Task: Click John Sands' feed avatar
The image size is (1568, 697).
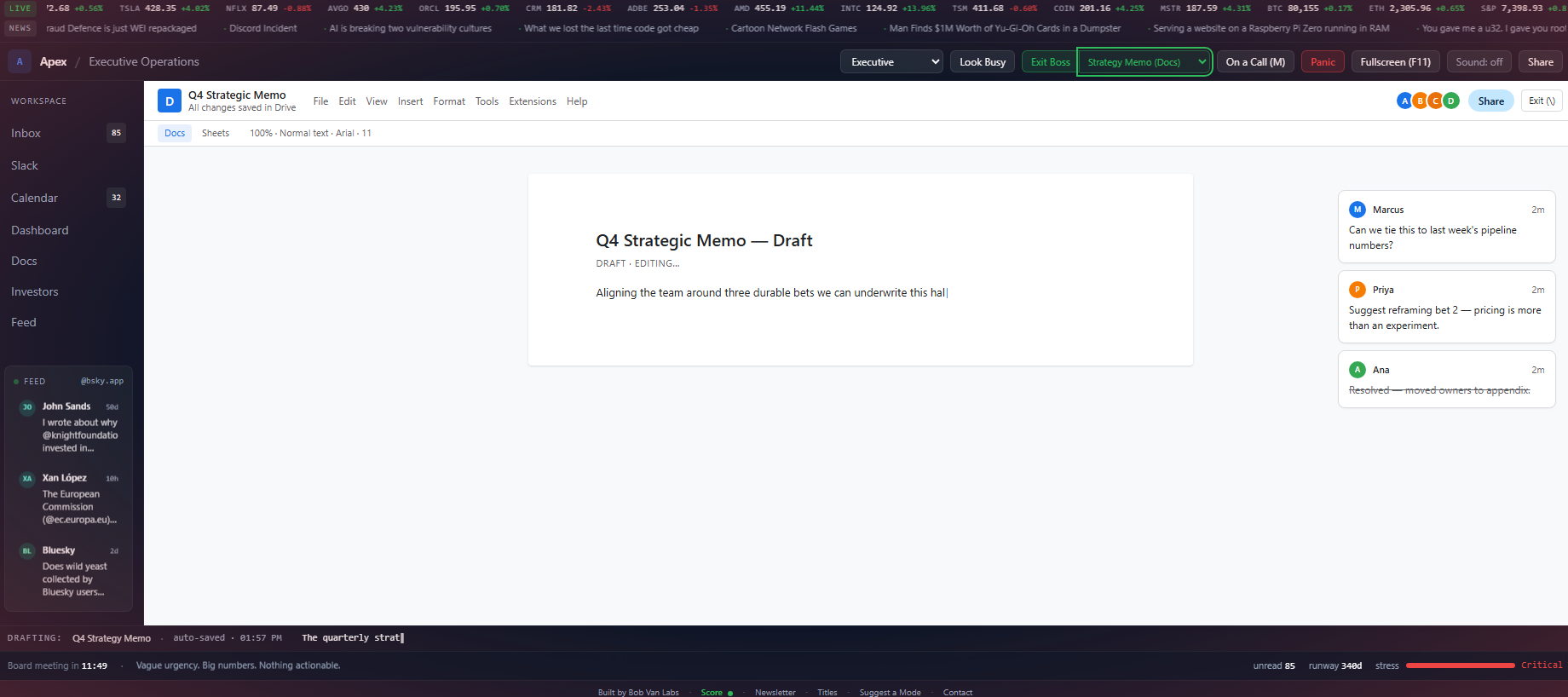Action: click(27, 407)
